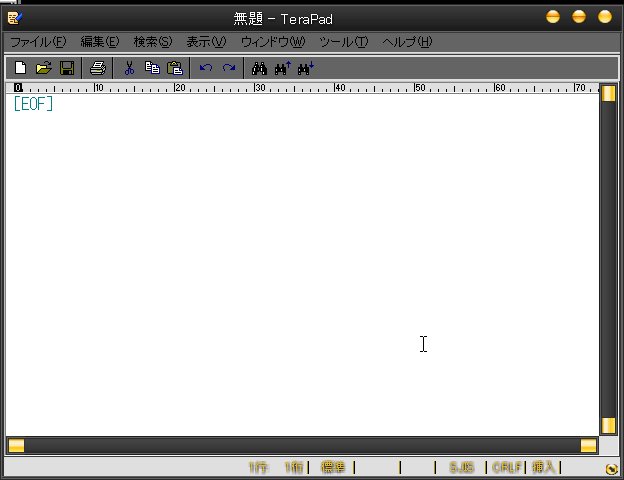Click the CRLF line-ending status entry

point(506,467)
